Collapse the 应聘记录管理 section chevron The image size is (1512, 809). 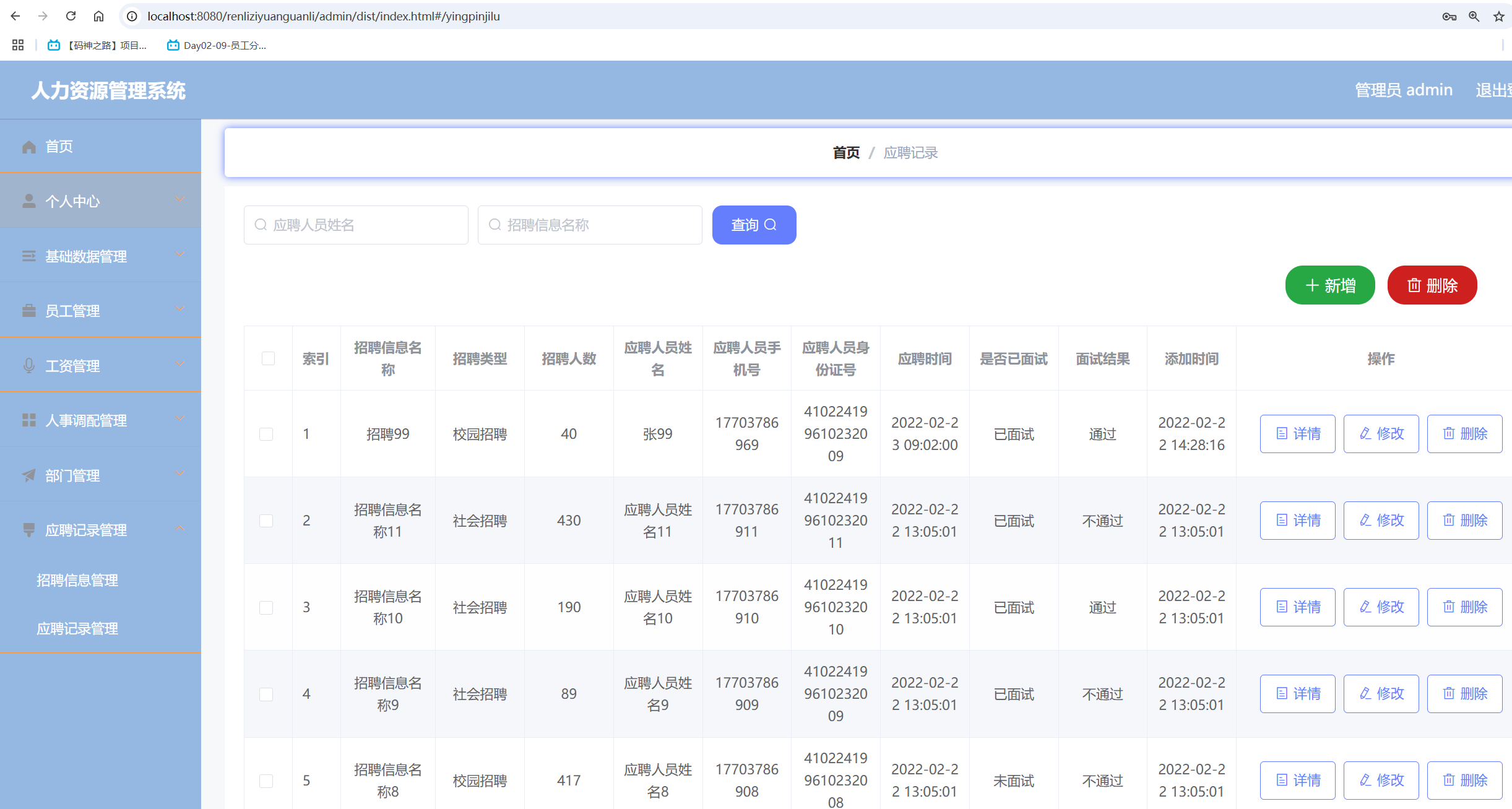pyautogui.click(x=180, y=528)
